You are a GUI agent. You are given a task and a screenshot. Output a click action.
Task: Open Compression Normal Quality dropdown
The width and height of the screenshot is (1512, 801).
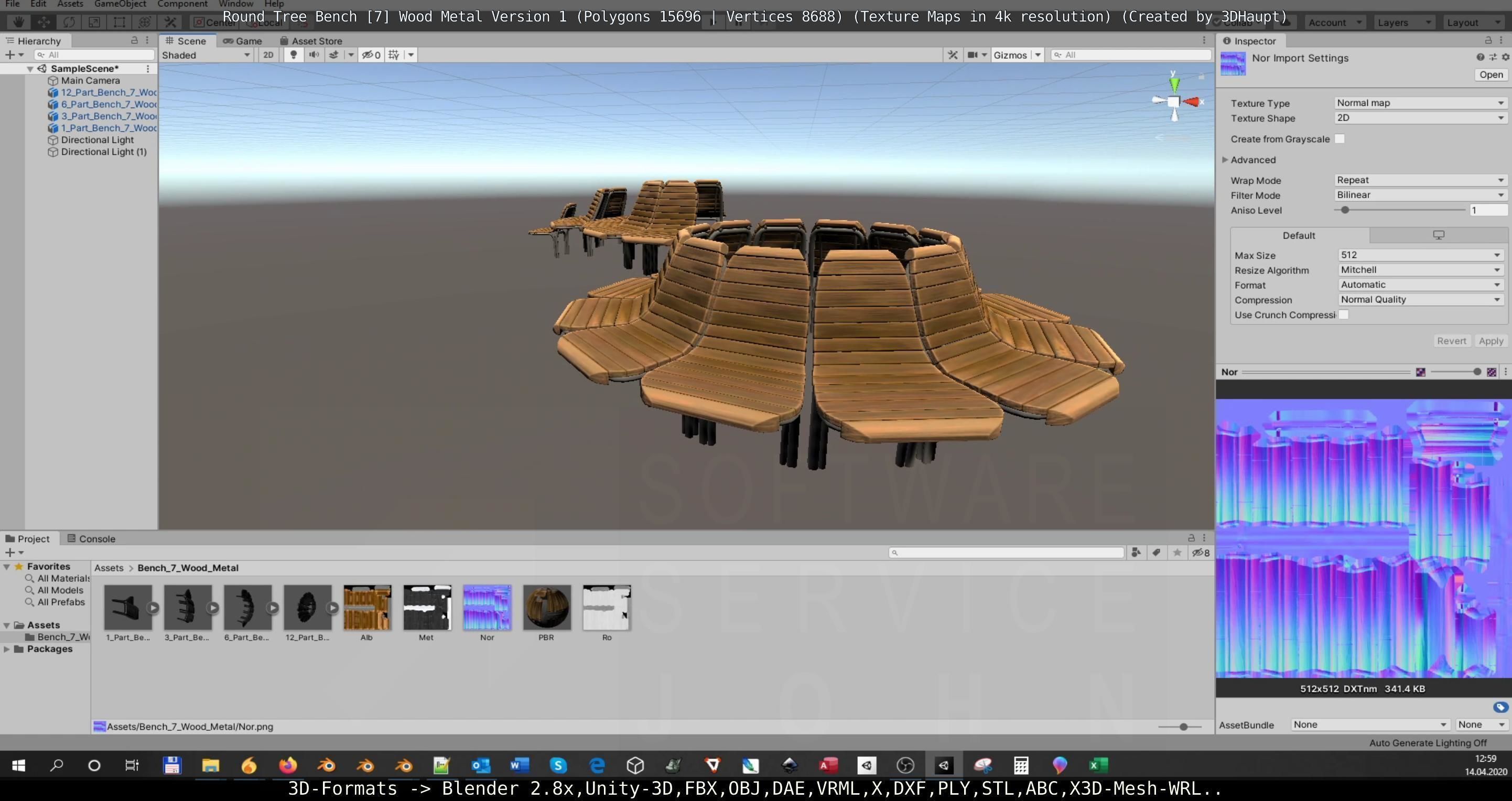(1420, 299)
